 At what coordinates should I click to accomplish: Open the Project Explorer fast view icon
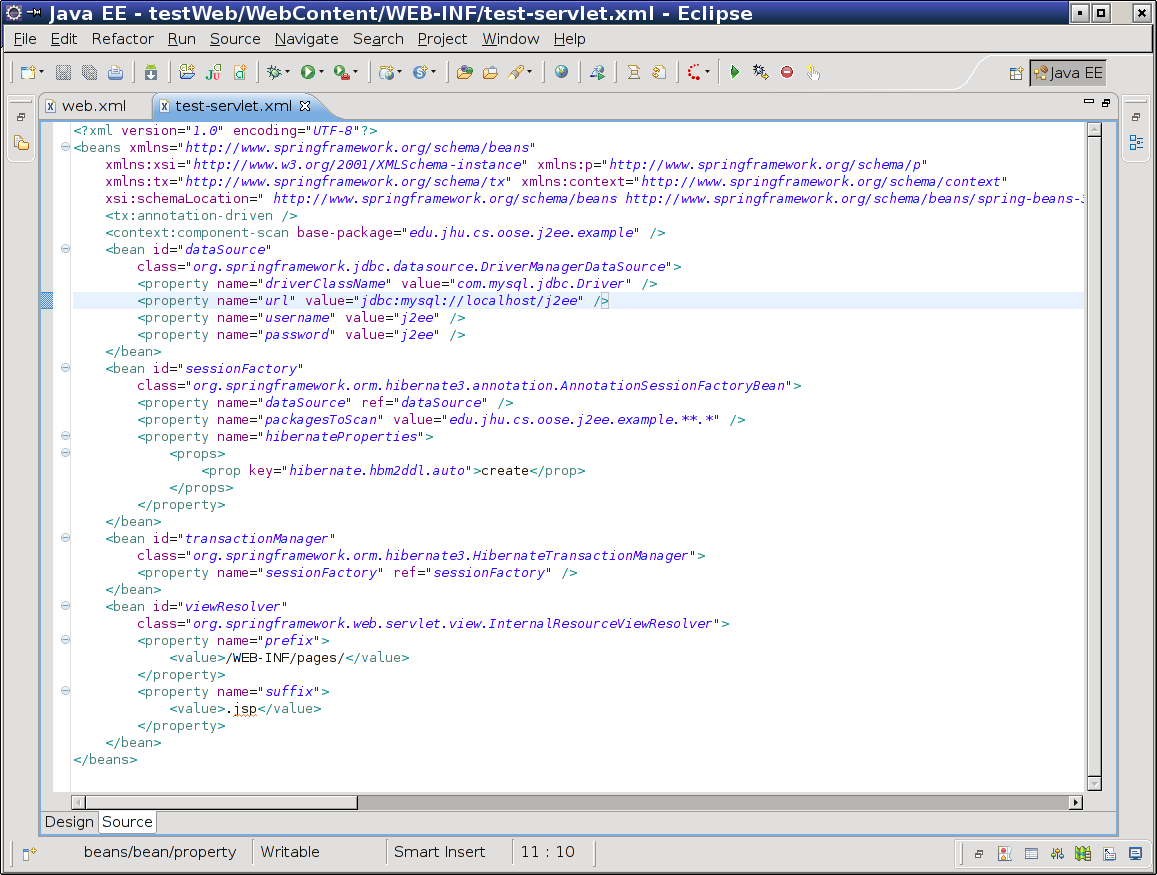pos(21,143)
